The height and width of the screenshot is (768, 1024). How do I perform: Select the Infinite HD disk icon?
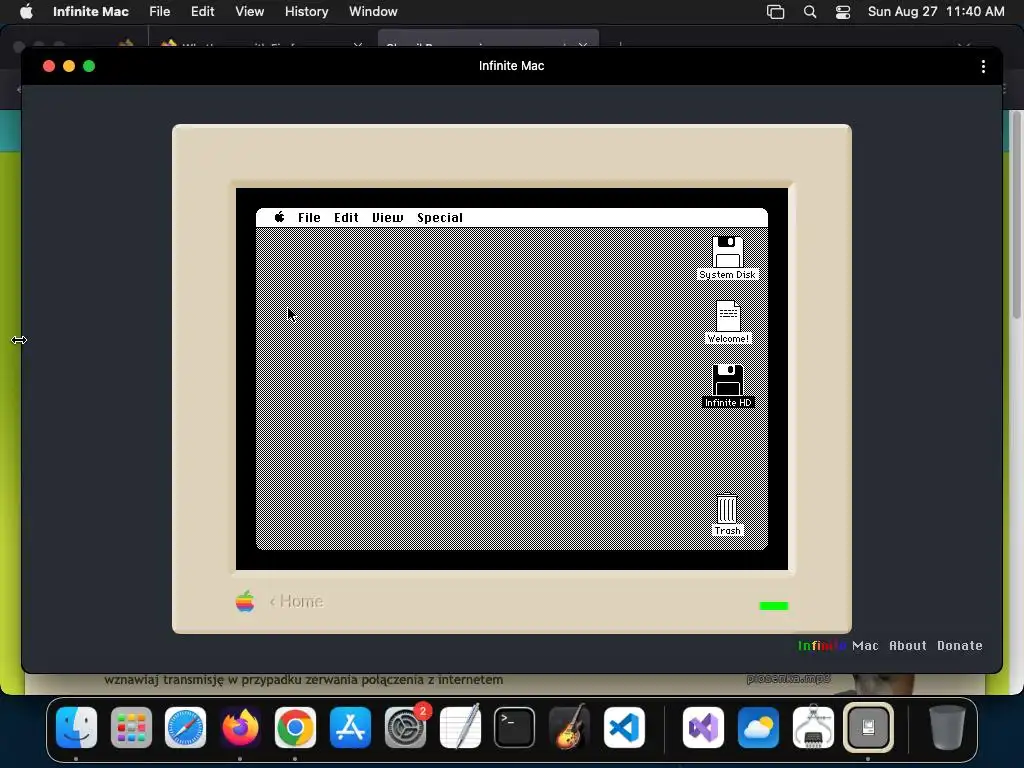tap(728, 380)
